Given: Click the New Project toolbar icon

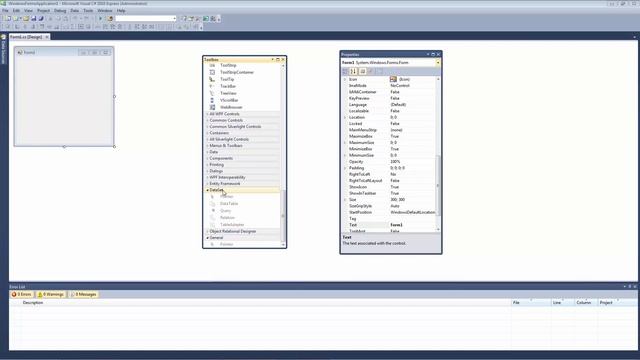Looking at the screenshot, I should click(x=8, y=18).
